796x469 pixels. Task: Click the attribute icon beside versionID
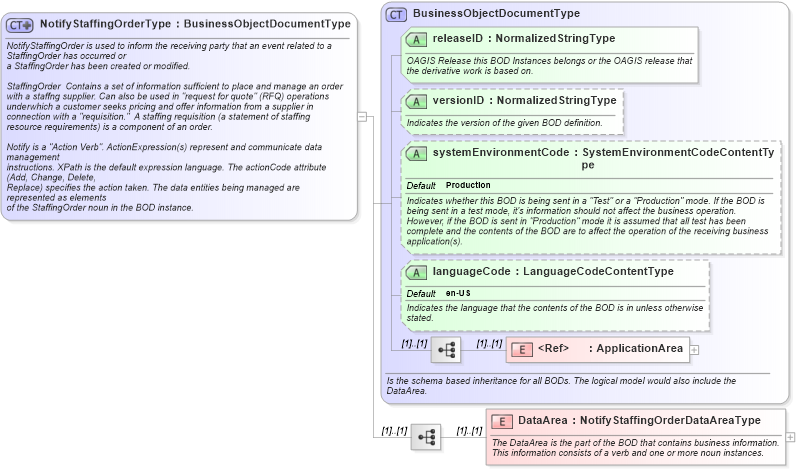416,102
